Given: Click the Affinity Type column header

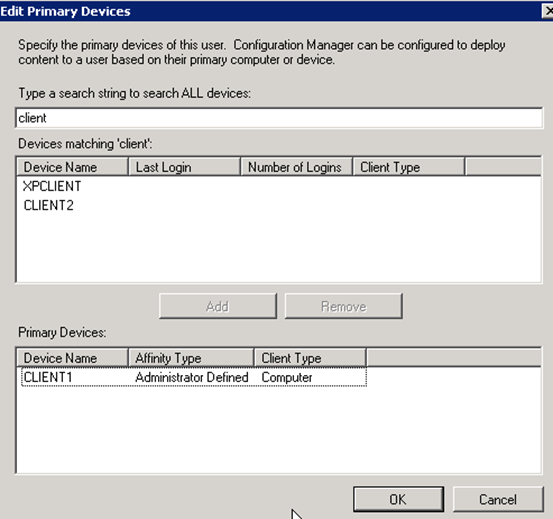Looking at the screenshot, I should 191,358.
